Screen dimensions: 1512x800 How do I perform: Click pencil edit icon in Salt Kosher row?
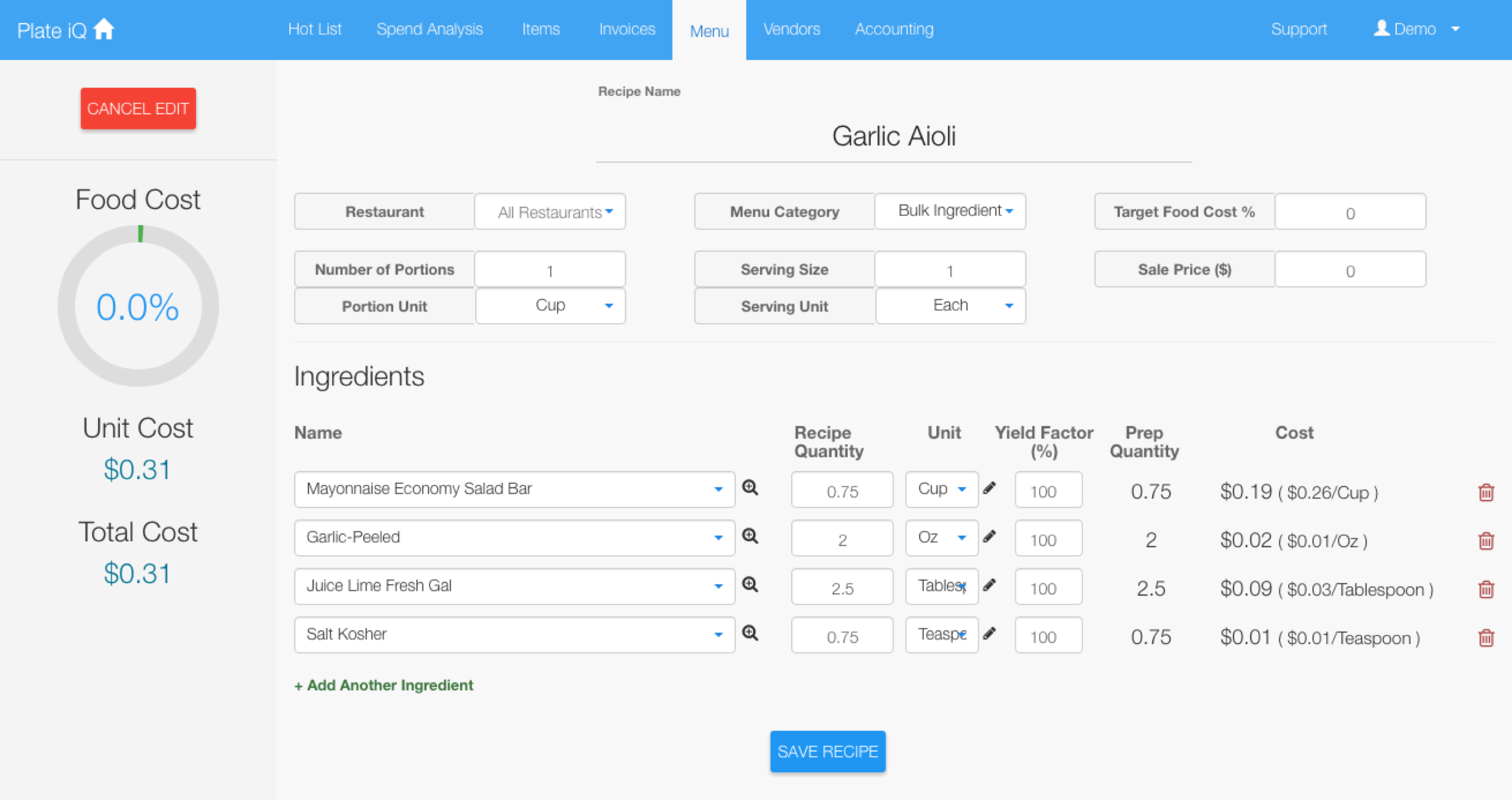(x=989, y=633)
